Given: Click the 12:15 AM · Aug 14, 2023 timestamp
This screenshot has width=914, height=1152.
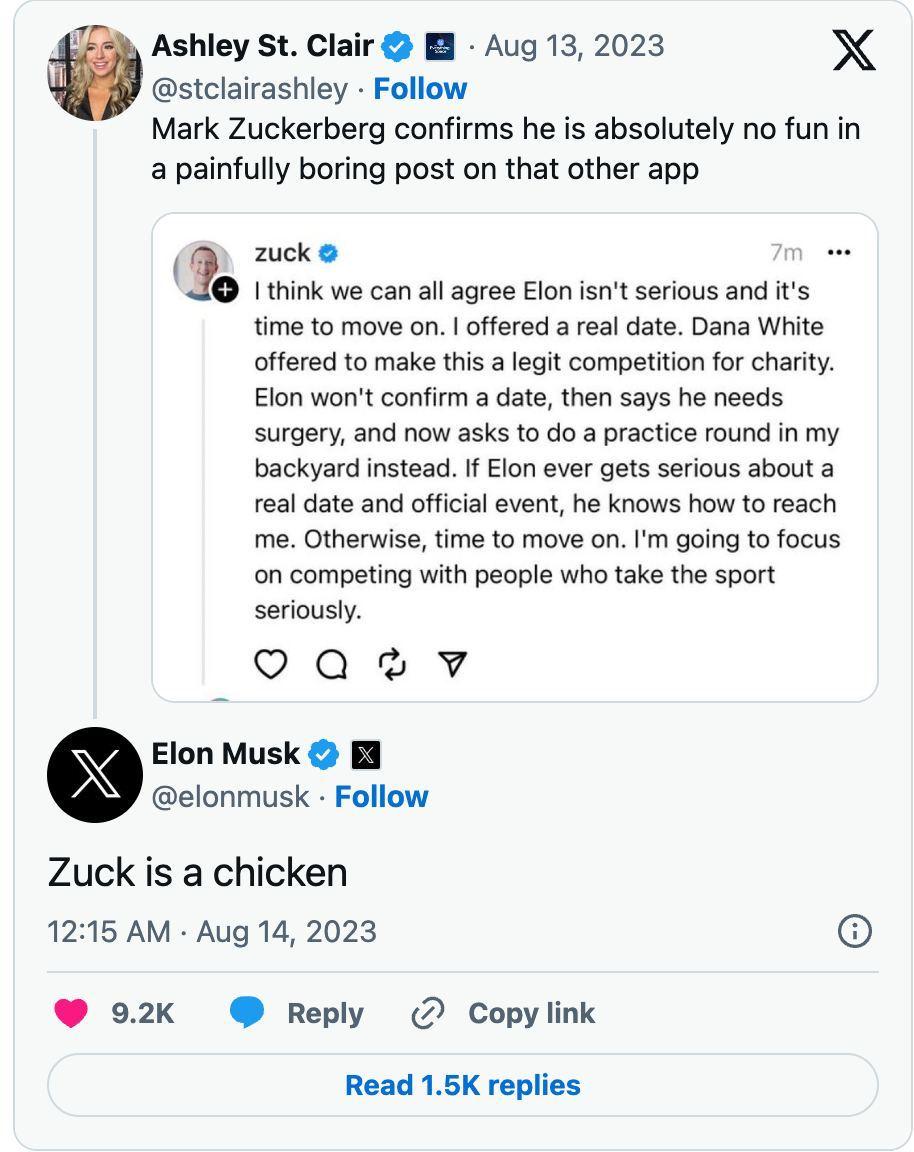Looking at the screenshot, I should [x=212, y=931].
